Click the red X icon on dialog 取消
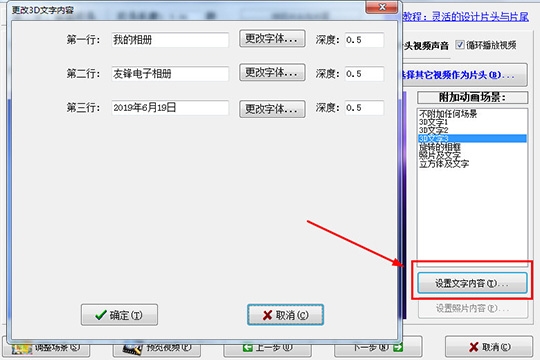 click(267, 315)
